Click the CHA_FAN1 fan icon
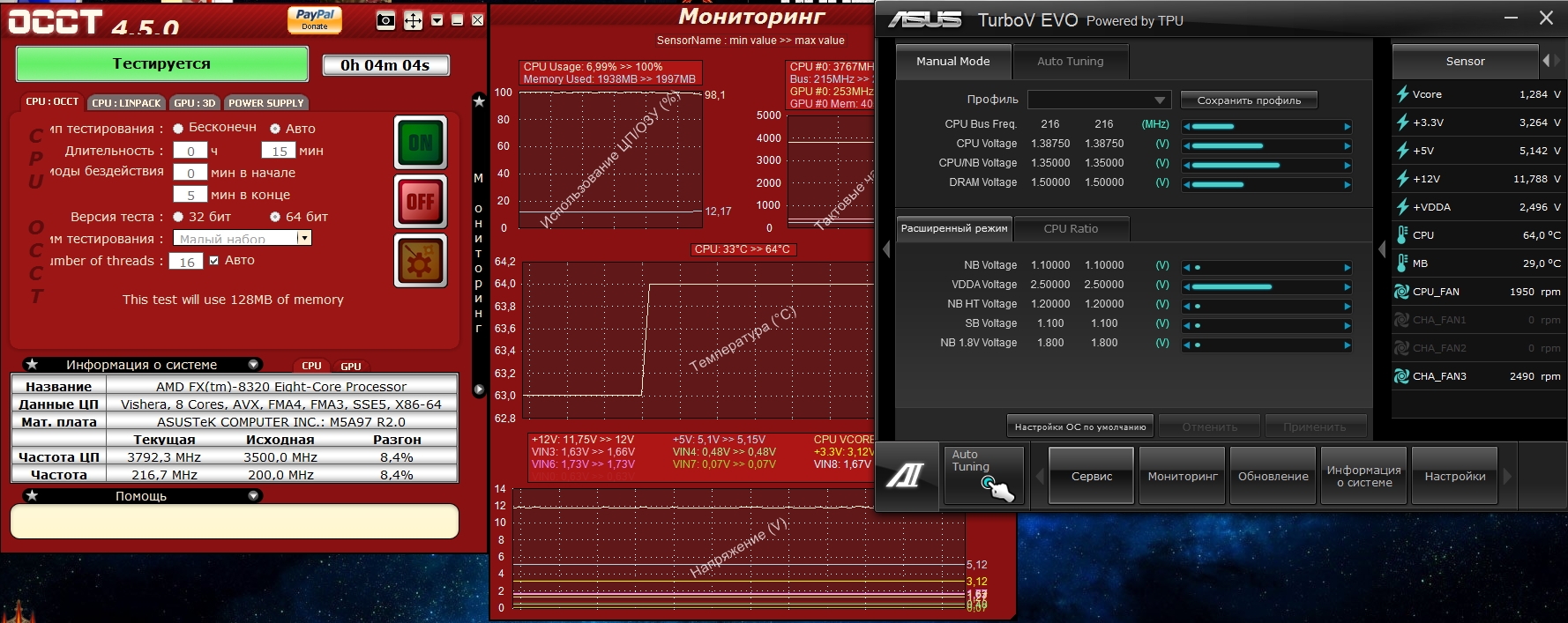The image size is (1568, 623). click(x=1401, y=320)
